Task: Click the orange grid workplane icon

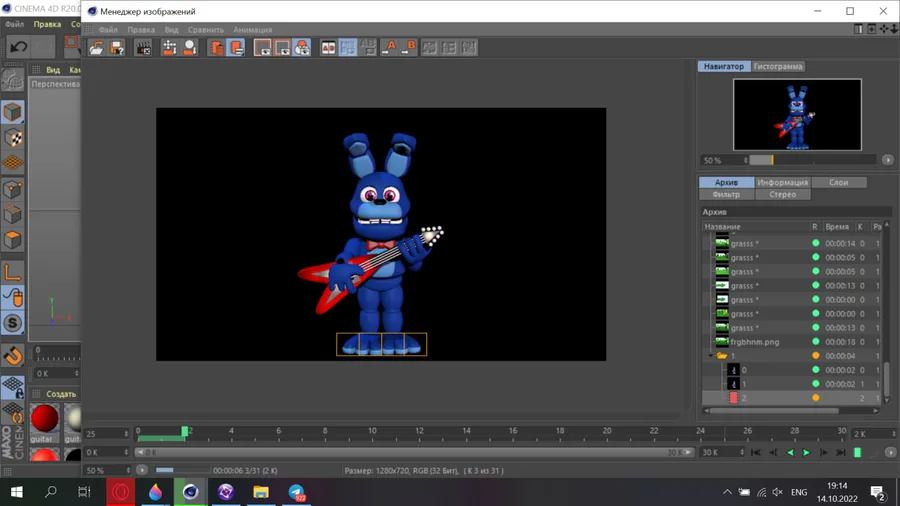Action: coord(13,162)
